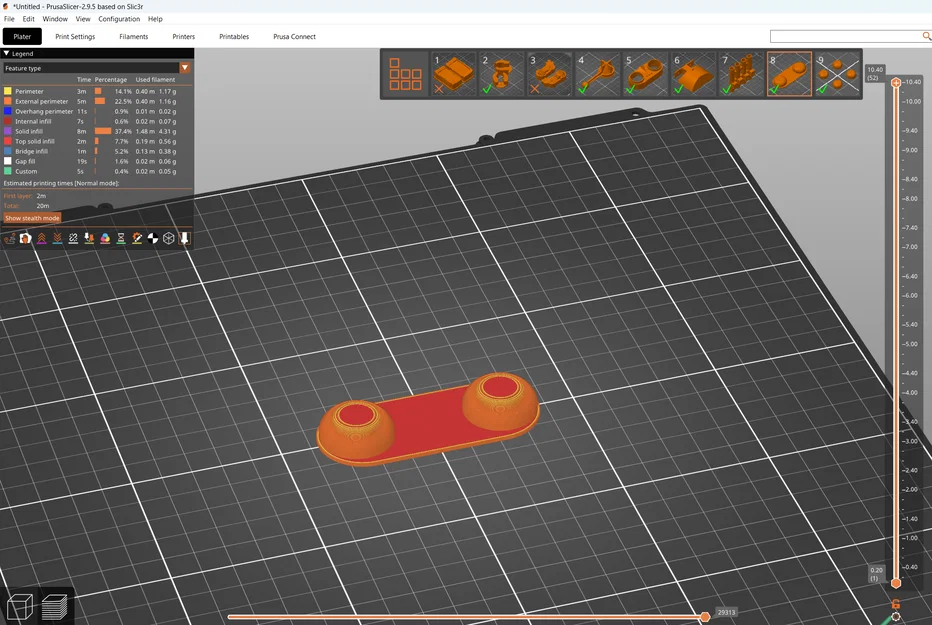This screenshot has width=932, height=625.
Task: Open the View menu
Action: [x=83, y=19]
